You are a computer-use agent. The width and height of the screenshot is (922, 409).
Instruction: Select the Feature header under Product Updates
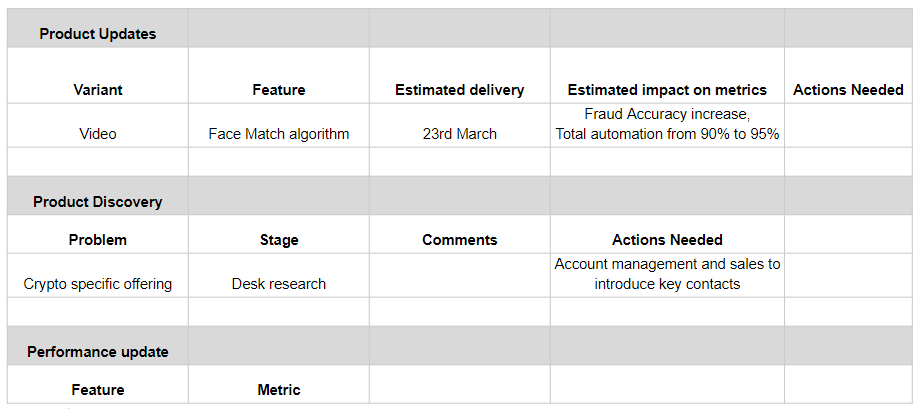click(x=279, y=90)
